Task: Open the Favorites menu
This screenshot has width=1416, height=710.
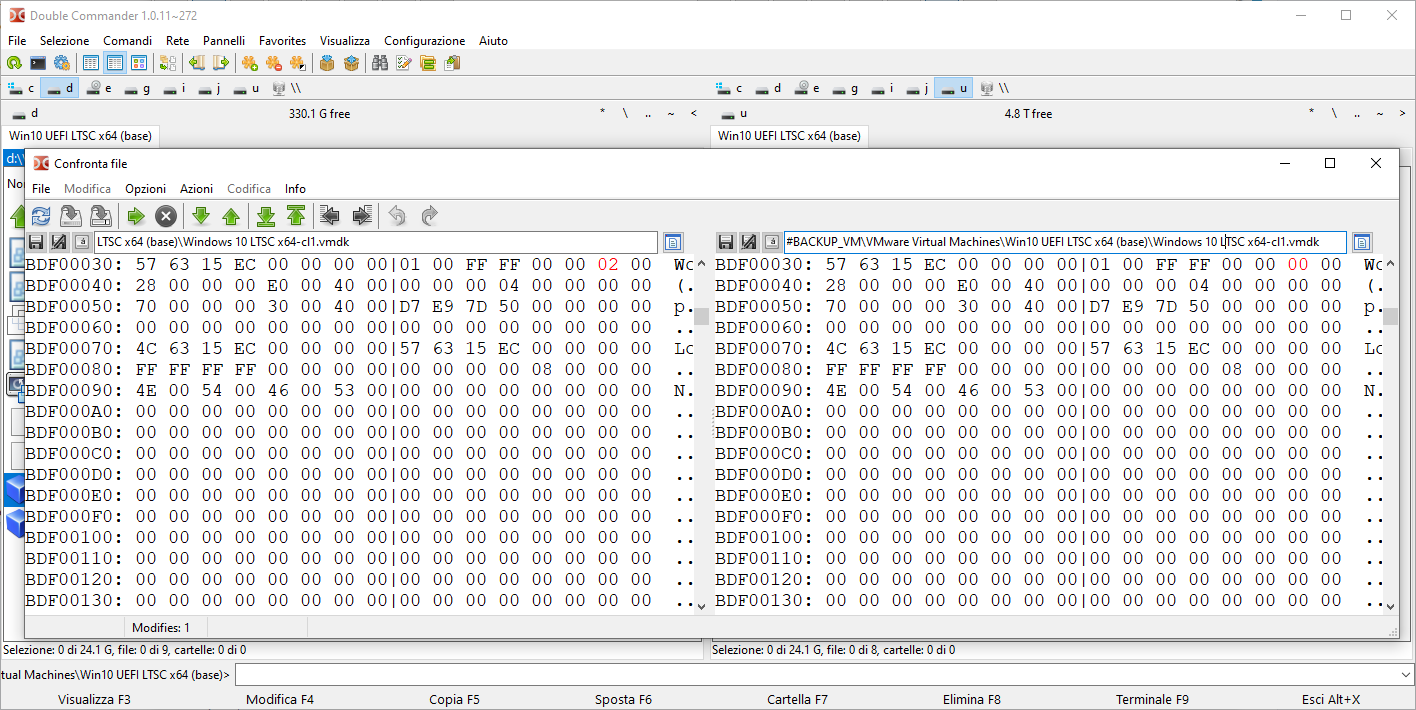Action: [283, 41]
